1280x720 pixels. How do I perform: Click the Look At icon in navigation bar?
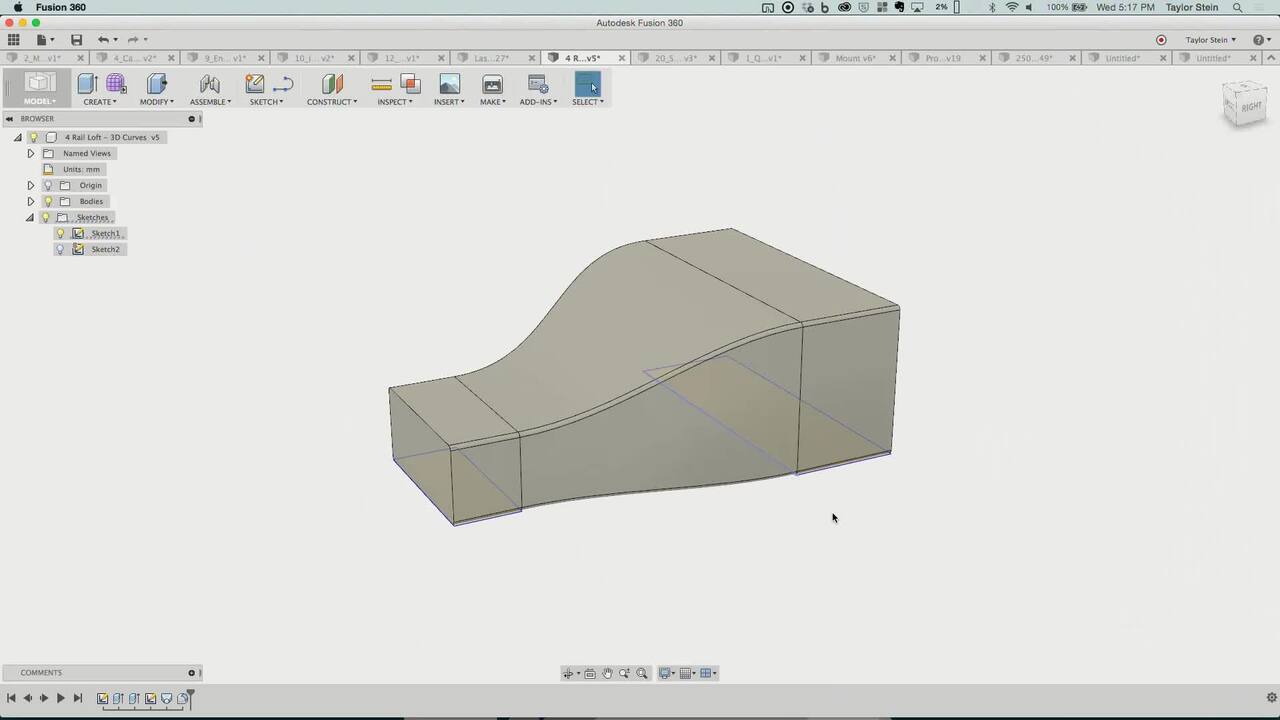pyautogui.click(x=590, y=673)
